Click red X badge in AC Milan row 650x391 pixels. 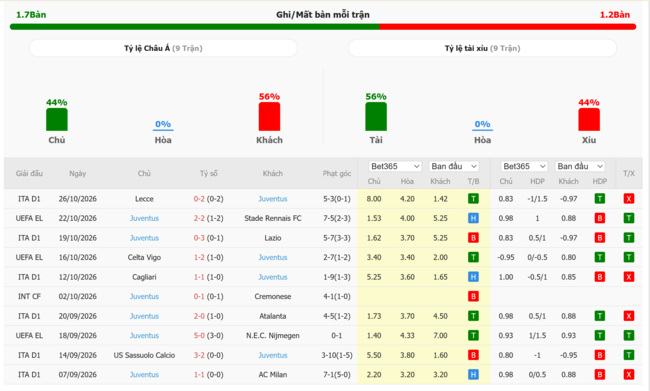629,374
